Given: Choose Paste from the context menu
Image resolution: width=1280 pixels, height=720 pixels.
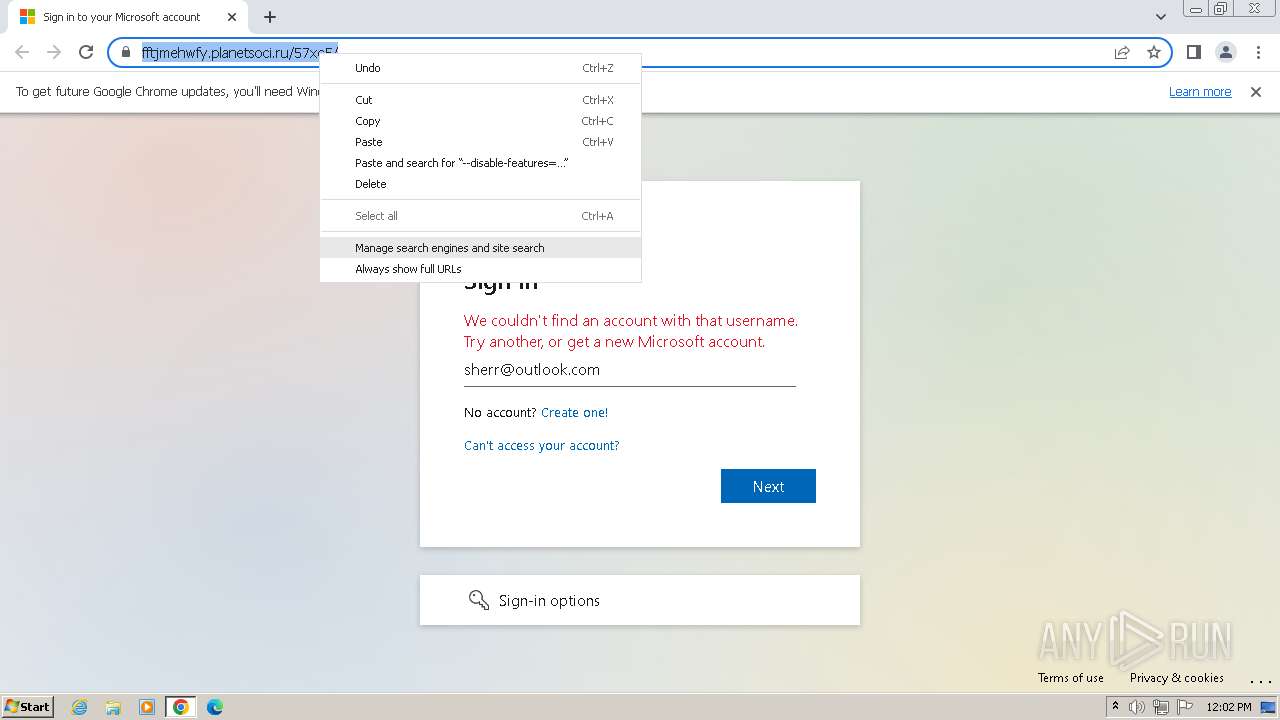Looking at the screenshot, I should [x=481, y=142].
